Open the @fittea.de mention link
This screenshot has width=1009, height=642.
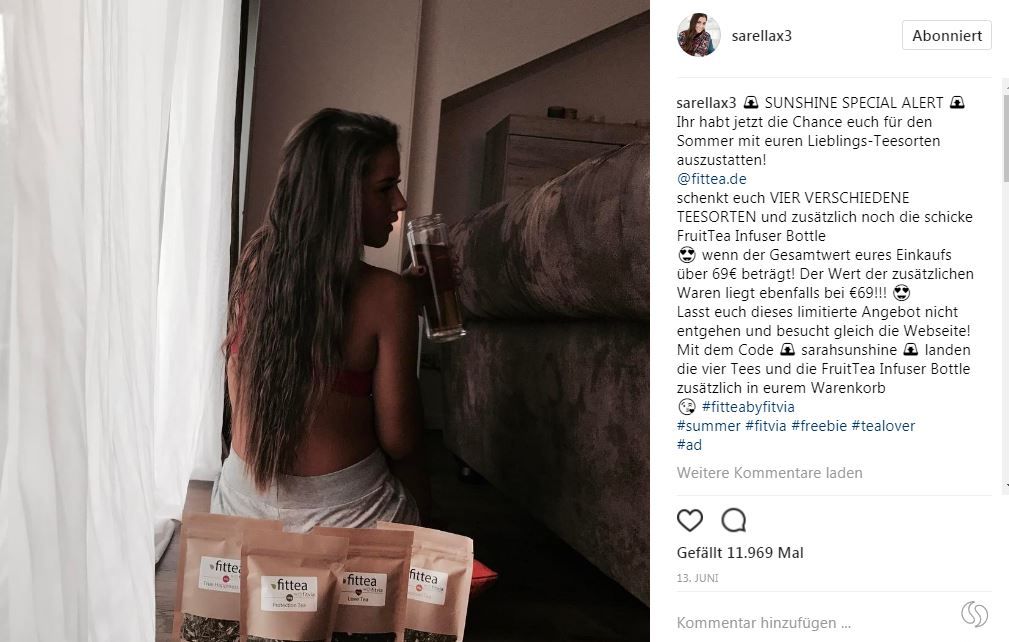pyautogui.click(x=711, y=179)
